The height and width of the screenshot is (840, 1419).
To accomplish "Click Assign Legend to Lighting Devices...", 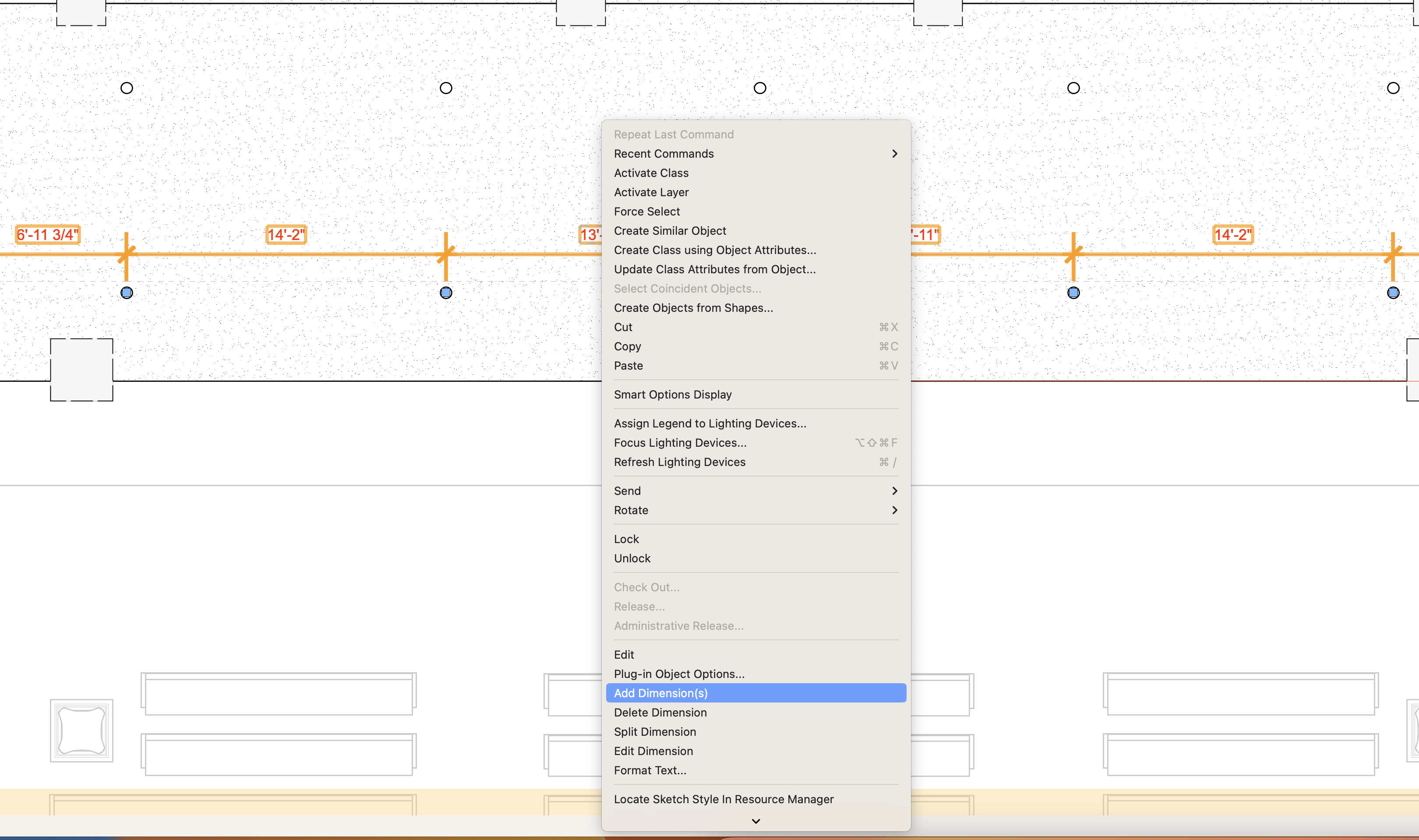I will 710,424.
